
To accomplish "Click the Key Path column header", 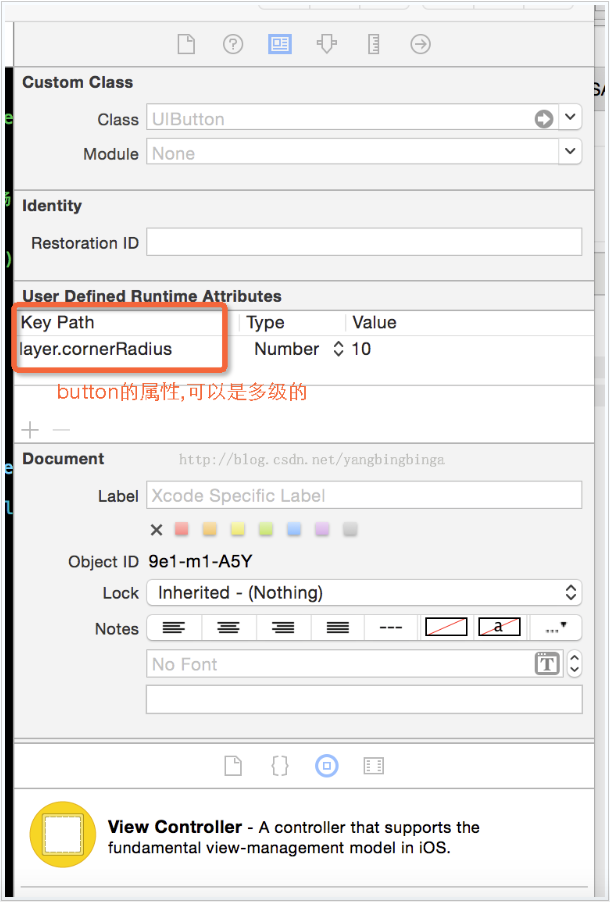I will 58,322.
